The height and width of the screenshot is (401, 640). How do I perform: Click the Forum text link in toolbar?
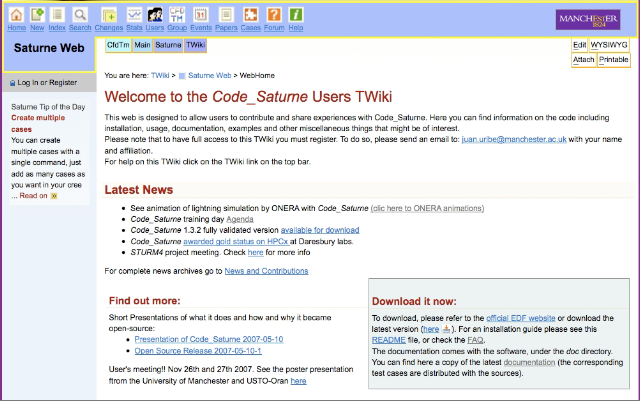(274, 28)
